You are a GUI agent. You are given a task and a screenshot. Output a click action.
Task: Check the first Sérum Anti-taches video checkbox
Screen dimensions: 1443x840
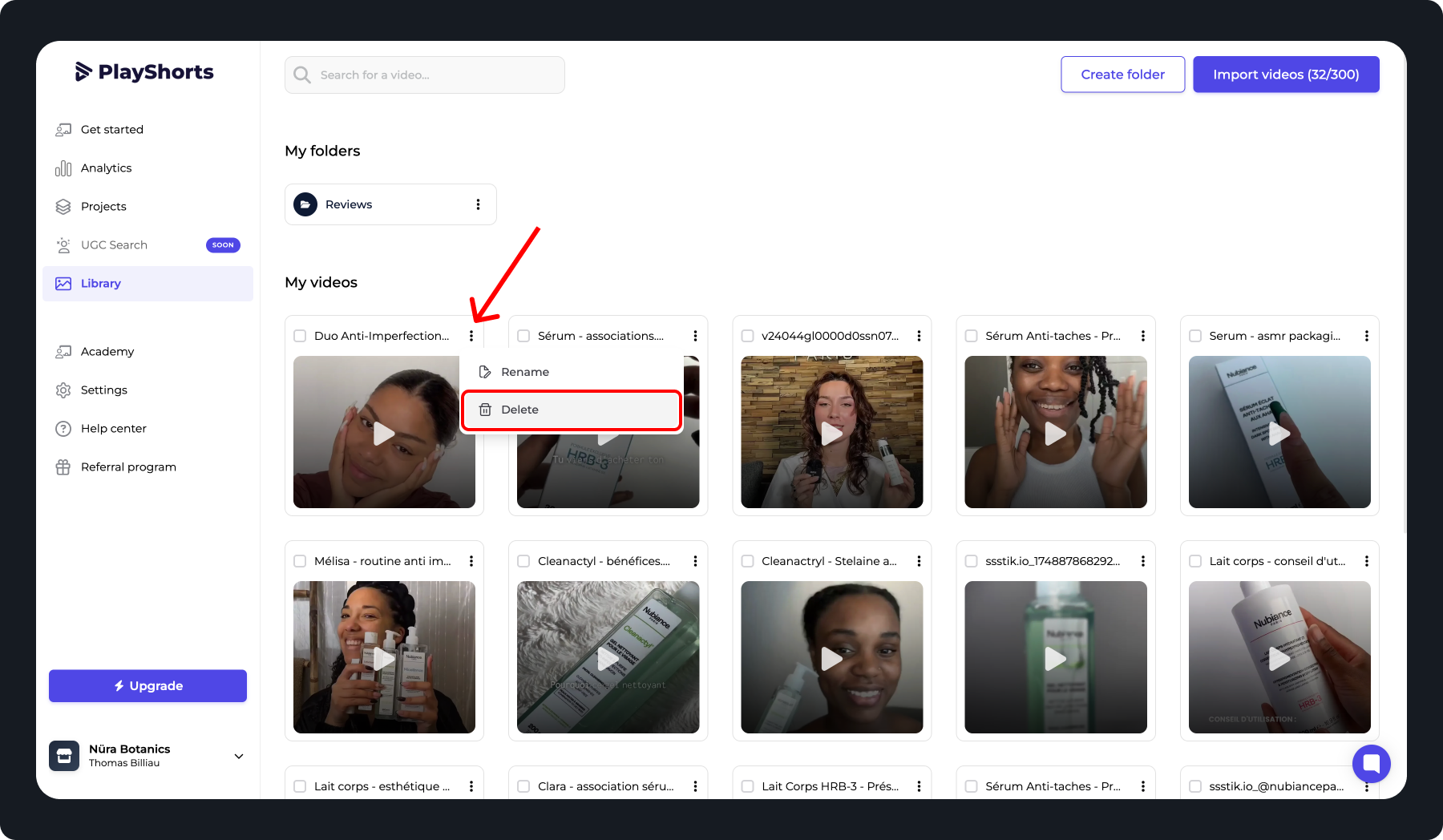971,336
